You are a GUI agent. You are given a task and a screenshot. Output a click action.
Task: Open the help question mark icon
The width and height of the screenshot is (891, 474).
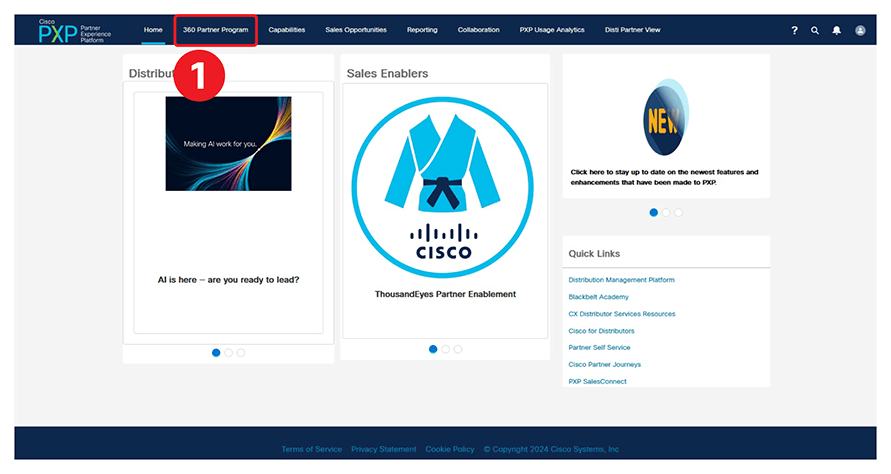[794, 31]
